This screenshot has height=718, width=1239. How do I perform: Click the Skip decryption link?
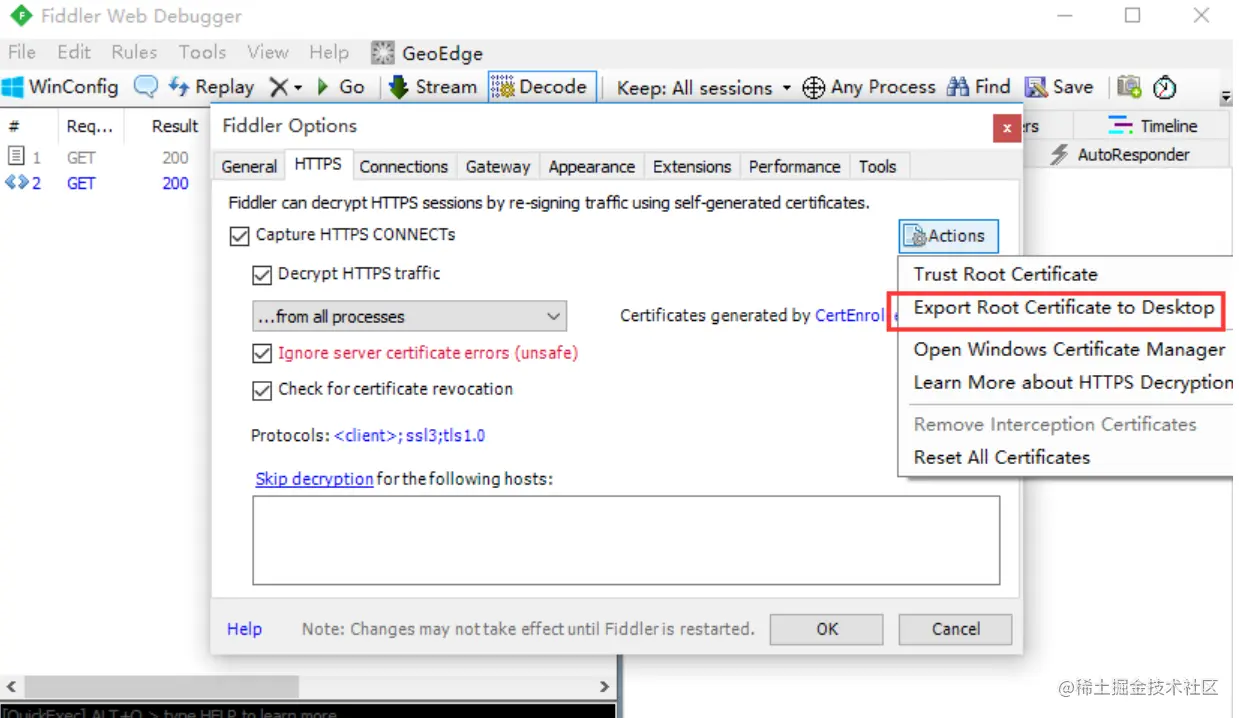pos(314,479)
